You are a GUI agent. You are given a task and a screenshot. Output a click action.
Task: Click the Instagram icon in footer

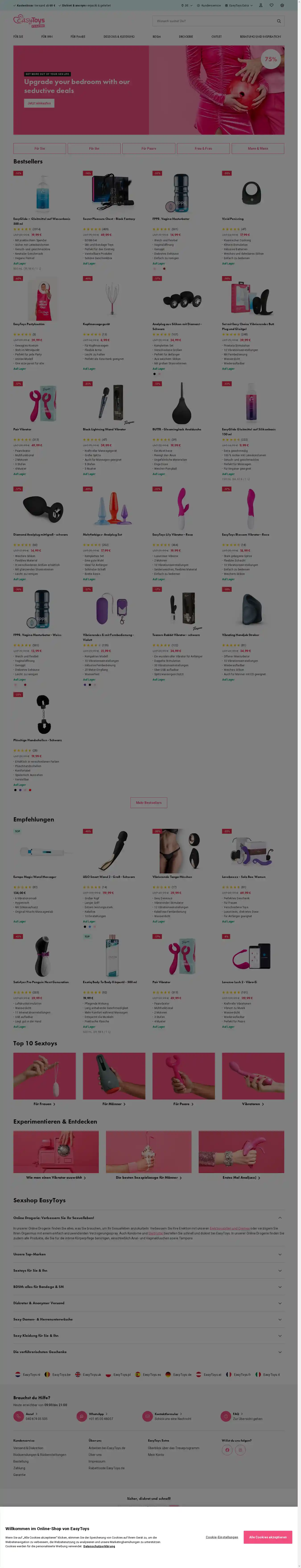(x=240, y=1450)
